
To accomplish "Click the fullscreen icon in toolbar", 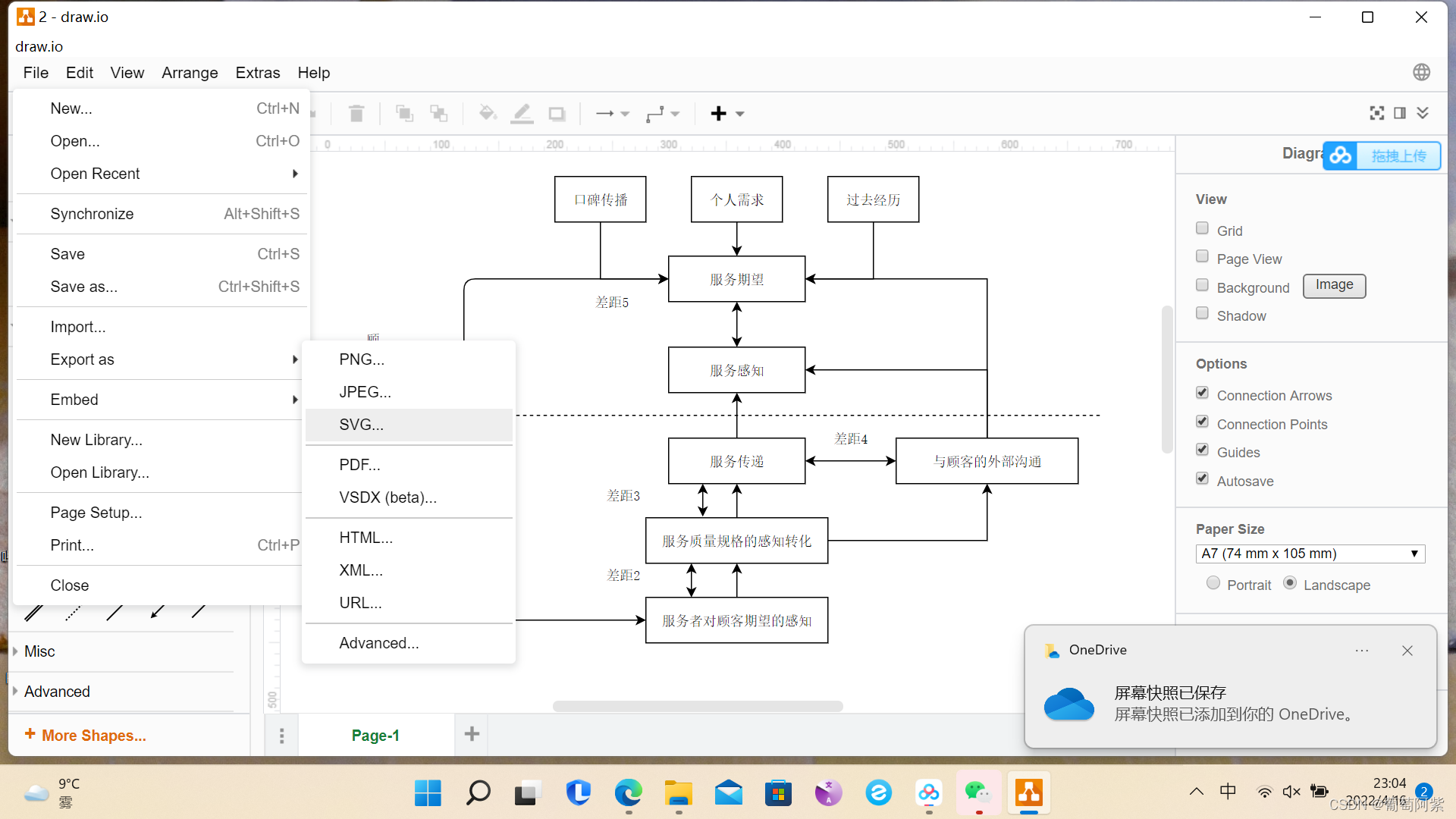I will pos(1377,113).
